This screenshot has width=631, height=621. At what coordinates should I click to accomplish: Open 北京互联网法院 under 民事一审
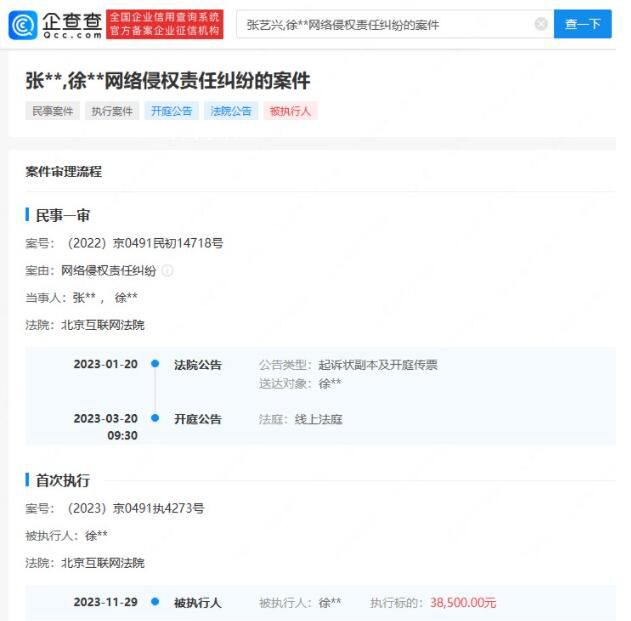click(102, 324)
